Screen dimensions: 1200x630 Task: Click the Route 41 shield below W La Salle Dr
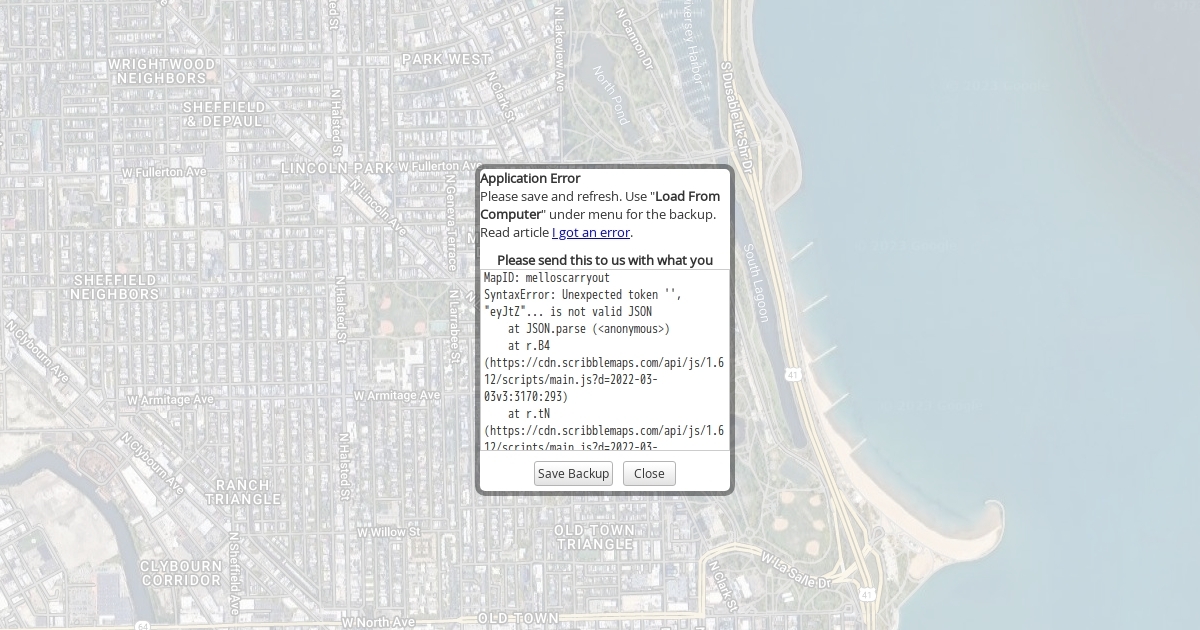[x=867, y=595]
